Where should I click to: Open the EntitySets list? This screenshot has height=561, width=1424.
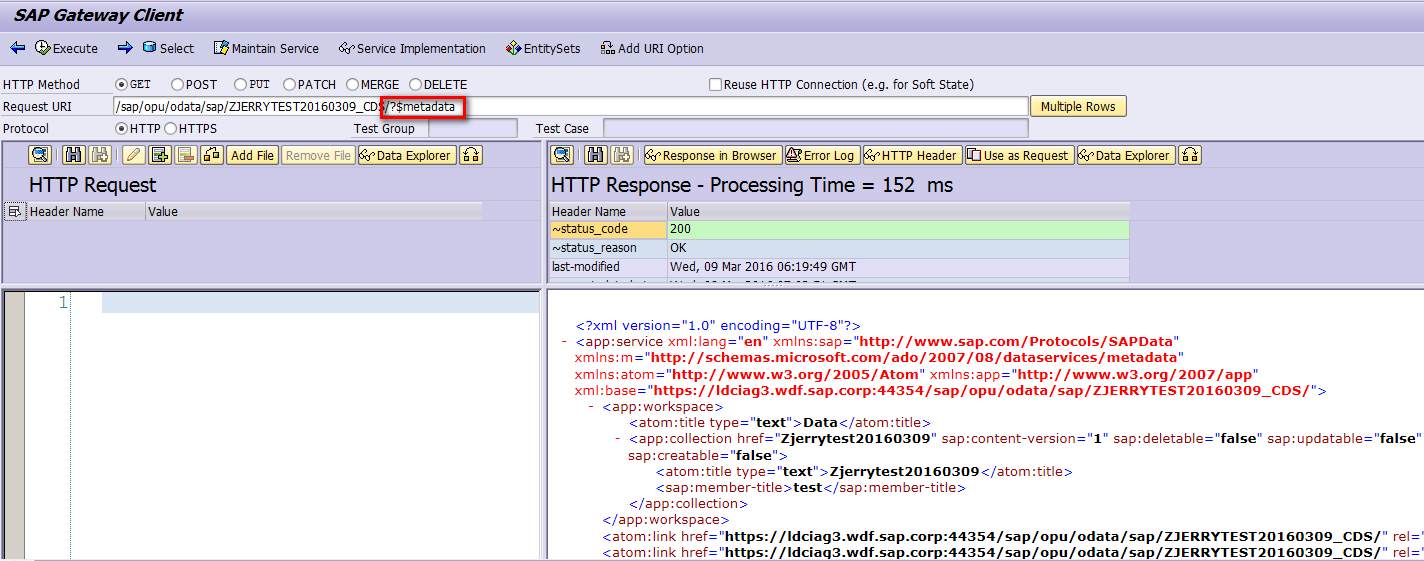543,48
